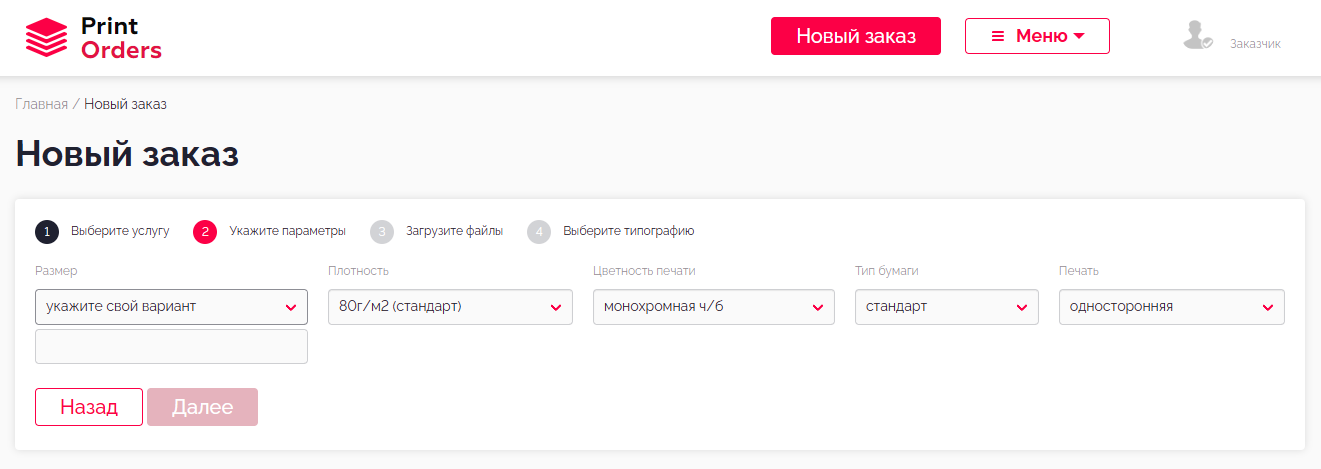The width and height of the screenshot is (1321, 469).
Task: Click the Назад button
Action: (89, 407)
